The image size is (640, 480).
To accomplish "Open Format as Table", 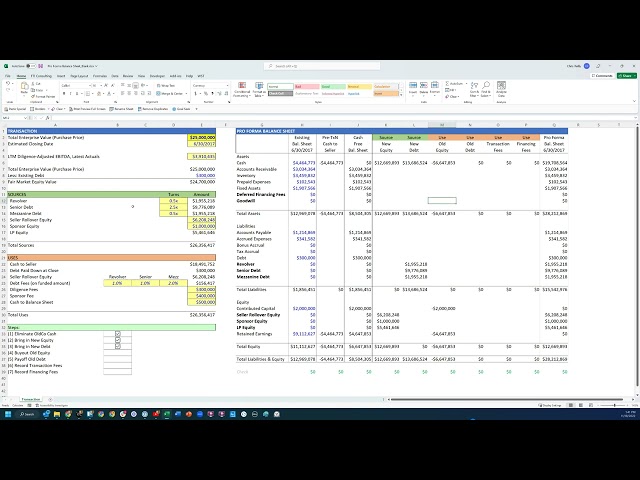I will [259, 89].
